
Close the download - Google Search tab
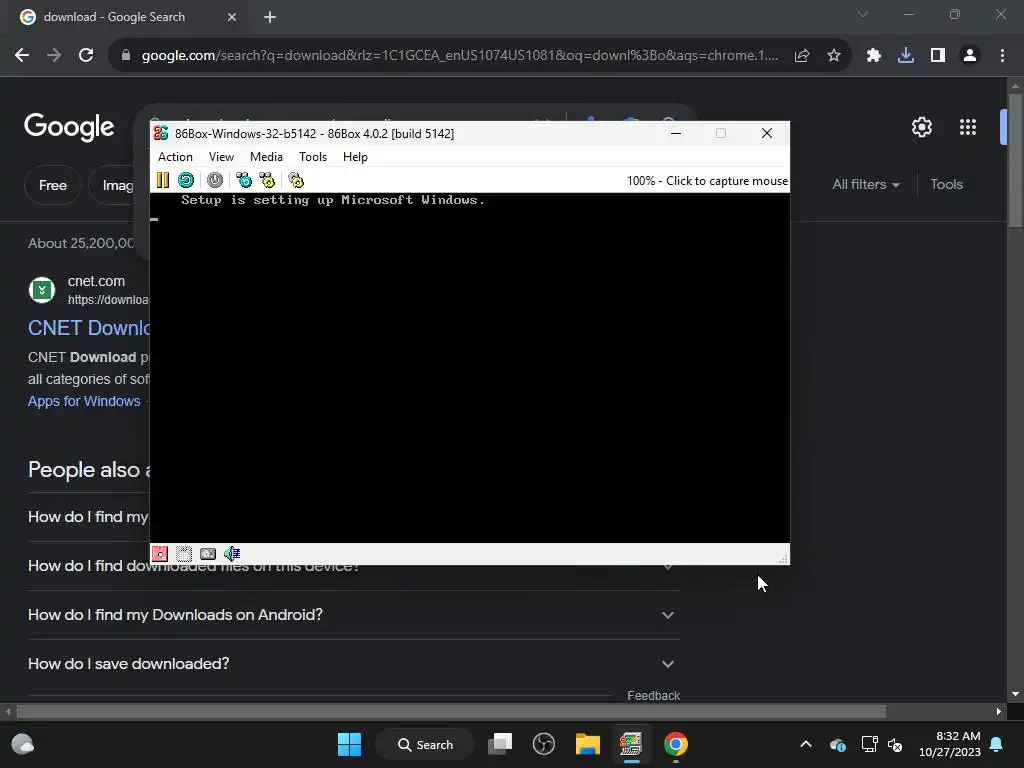(232, 17)
